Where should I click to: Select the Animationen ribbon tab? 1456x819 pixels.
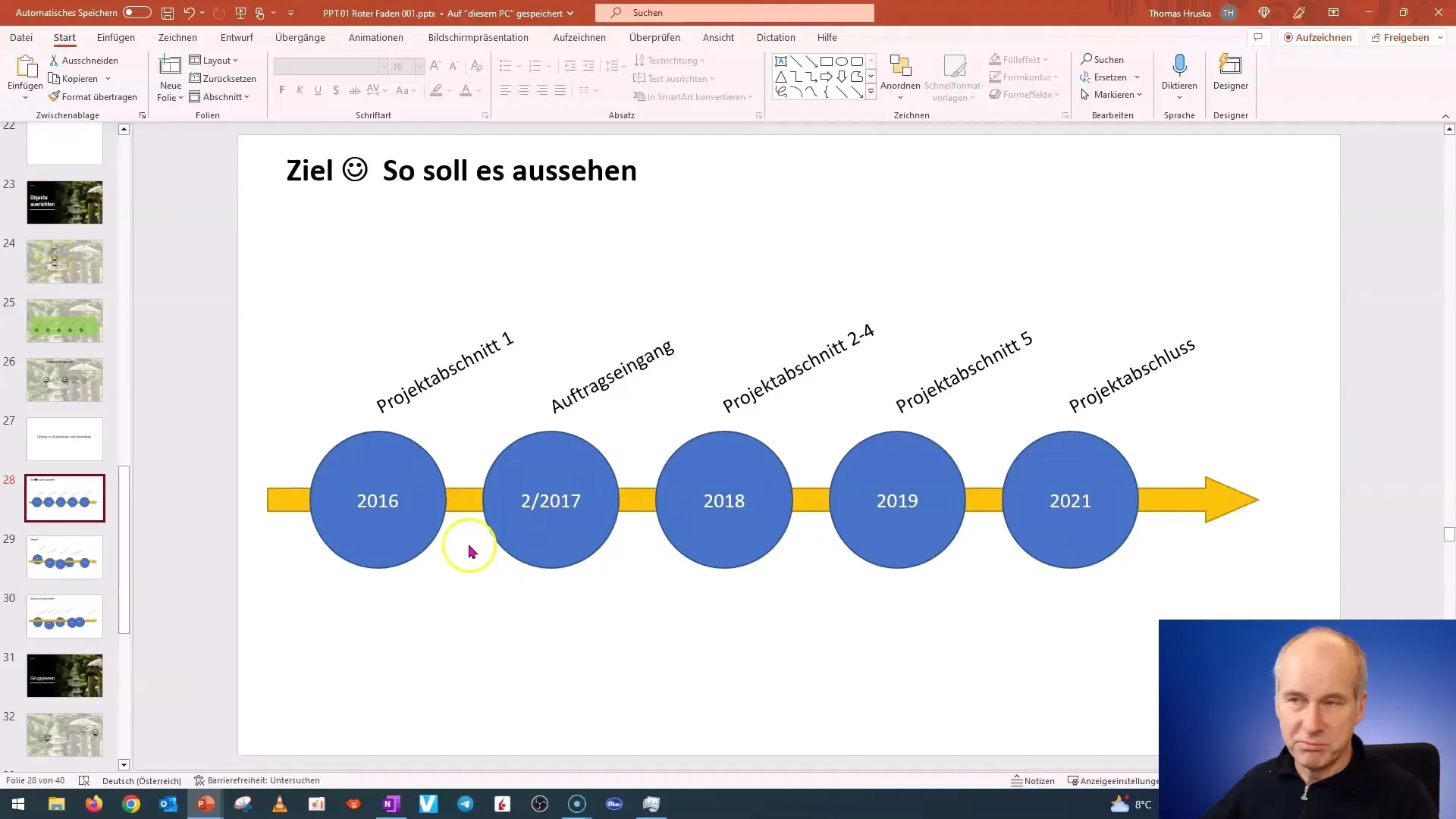pyautogui.click(x=378, y=37)
